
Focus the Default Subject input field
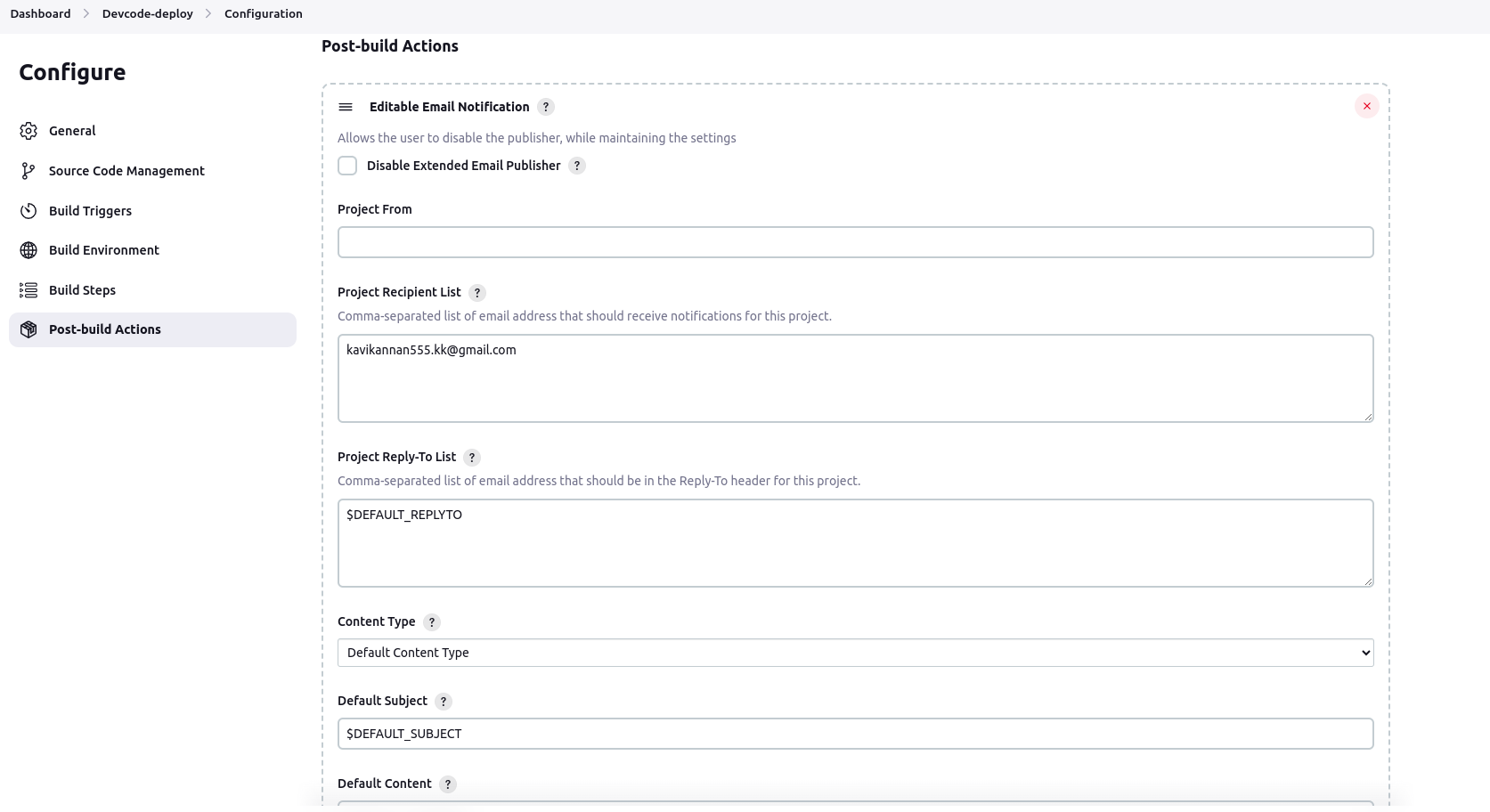pos(855,734)
